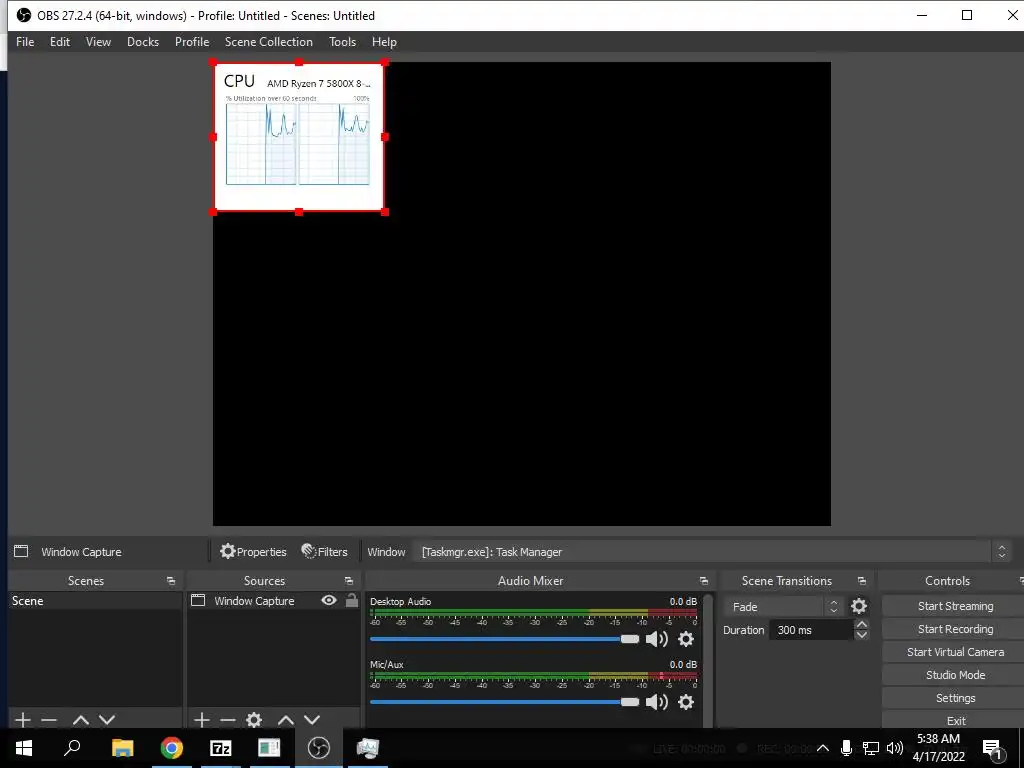Open Windows search from taskbar
Viewport: 1024px width, 768px height.
point(72,748)
